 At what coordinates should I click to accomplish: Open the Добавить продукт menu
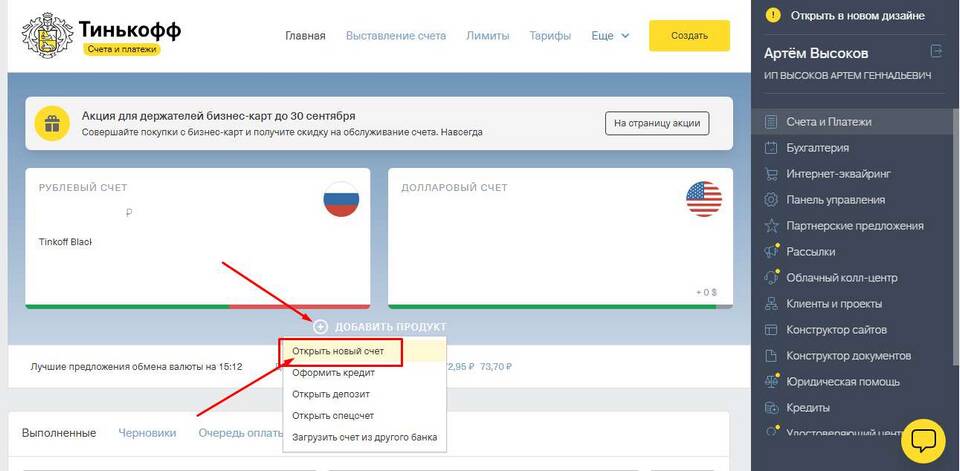coord(380,327)
